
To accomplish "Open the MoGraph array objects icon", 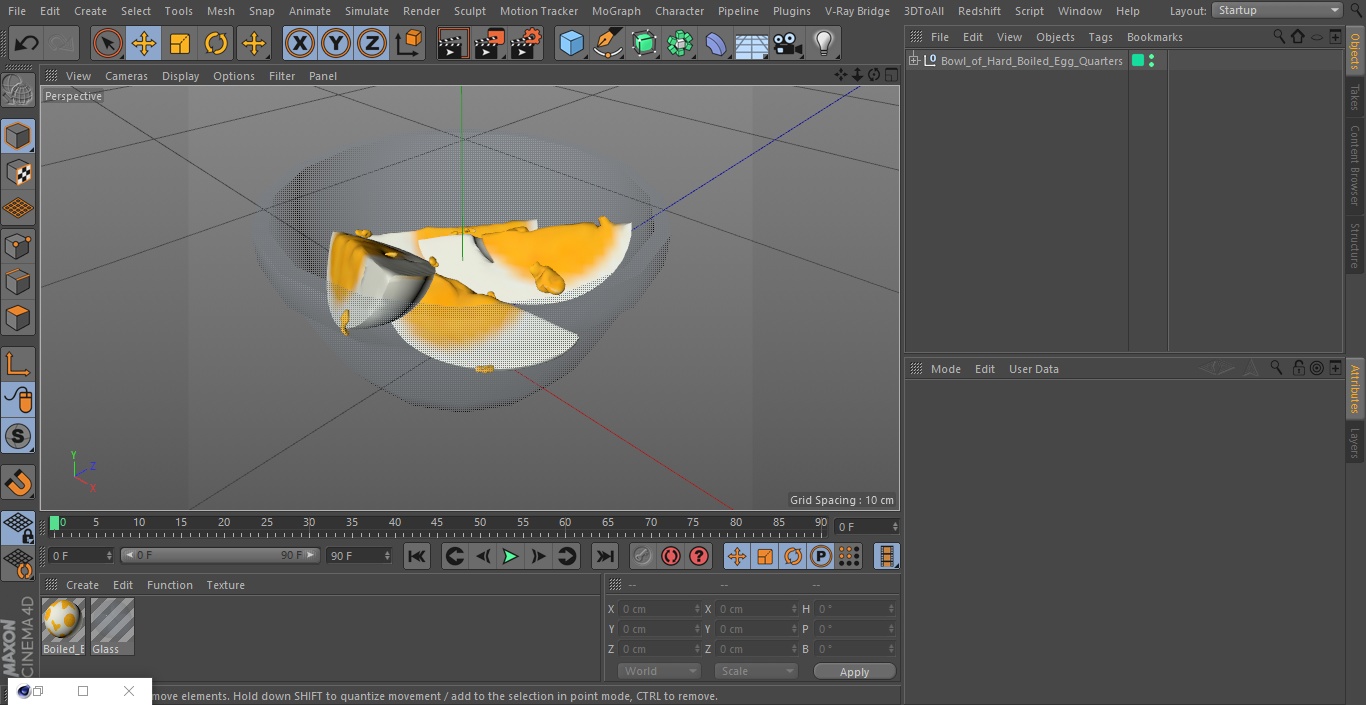I will [680, 43].
